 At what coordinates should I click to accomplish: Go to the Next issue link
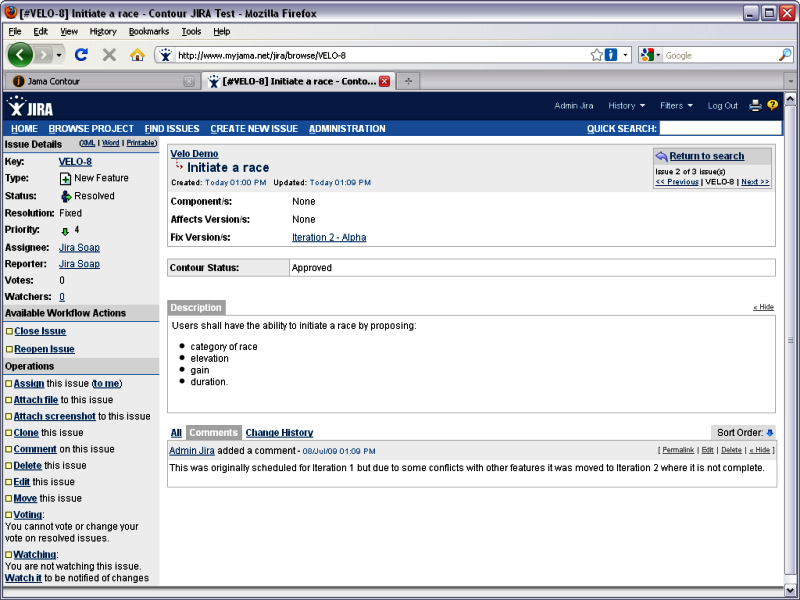pos(755,182)
